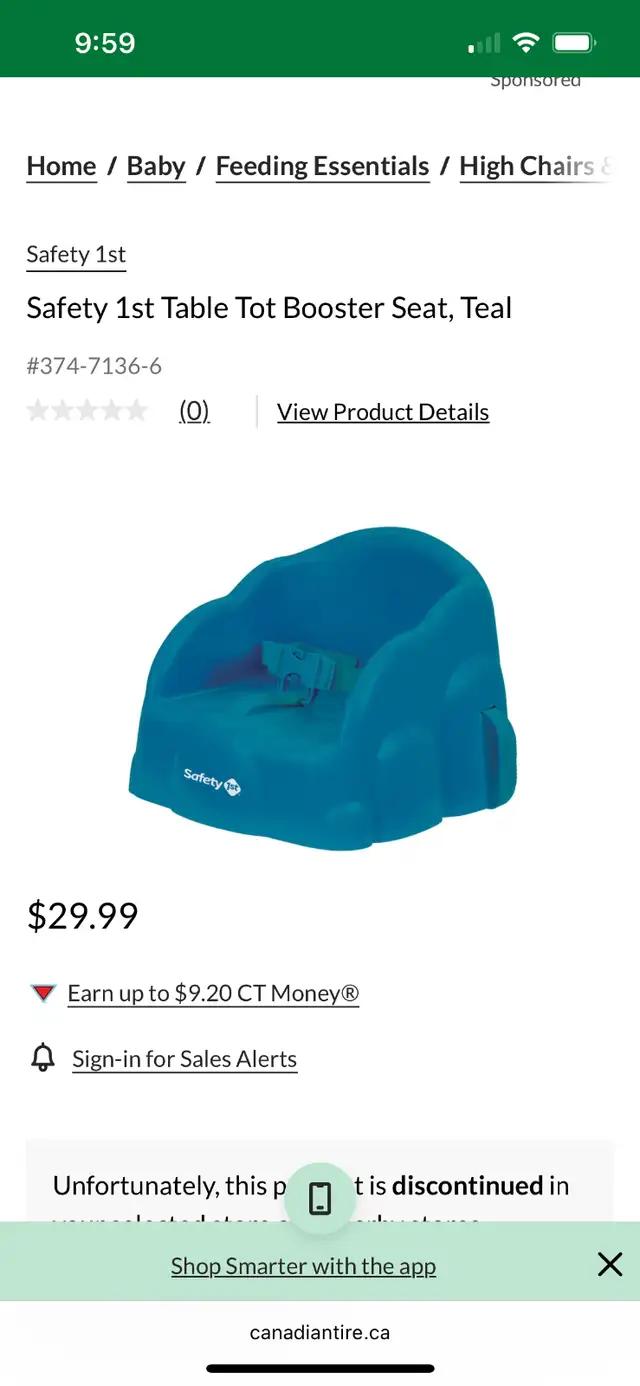Tap the floating phone app icon
Screen dimensions: 640x1386
320,1197
